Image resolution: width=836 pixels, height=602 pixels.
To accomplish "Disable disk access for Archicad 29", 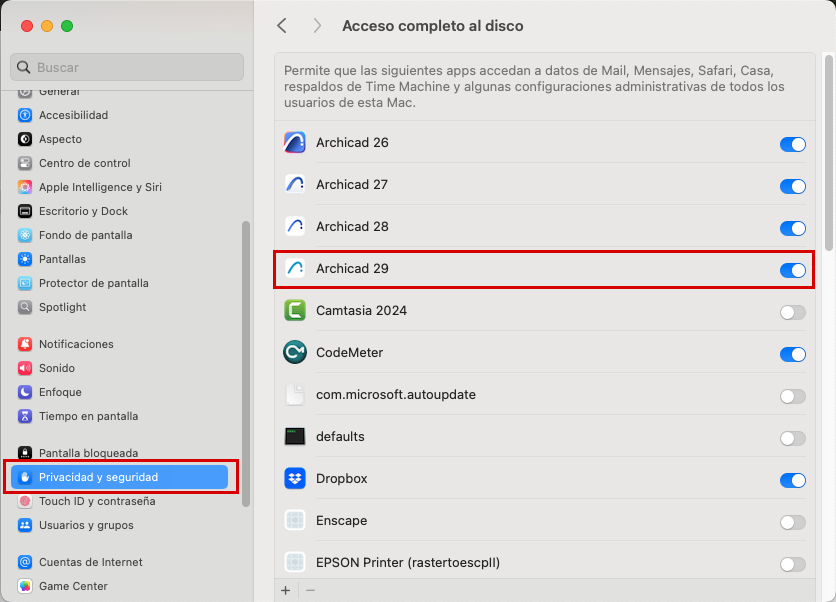I will (x=792, y=270).
